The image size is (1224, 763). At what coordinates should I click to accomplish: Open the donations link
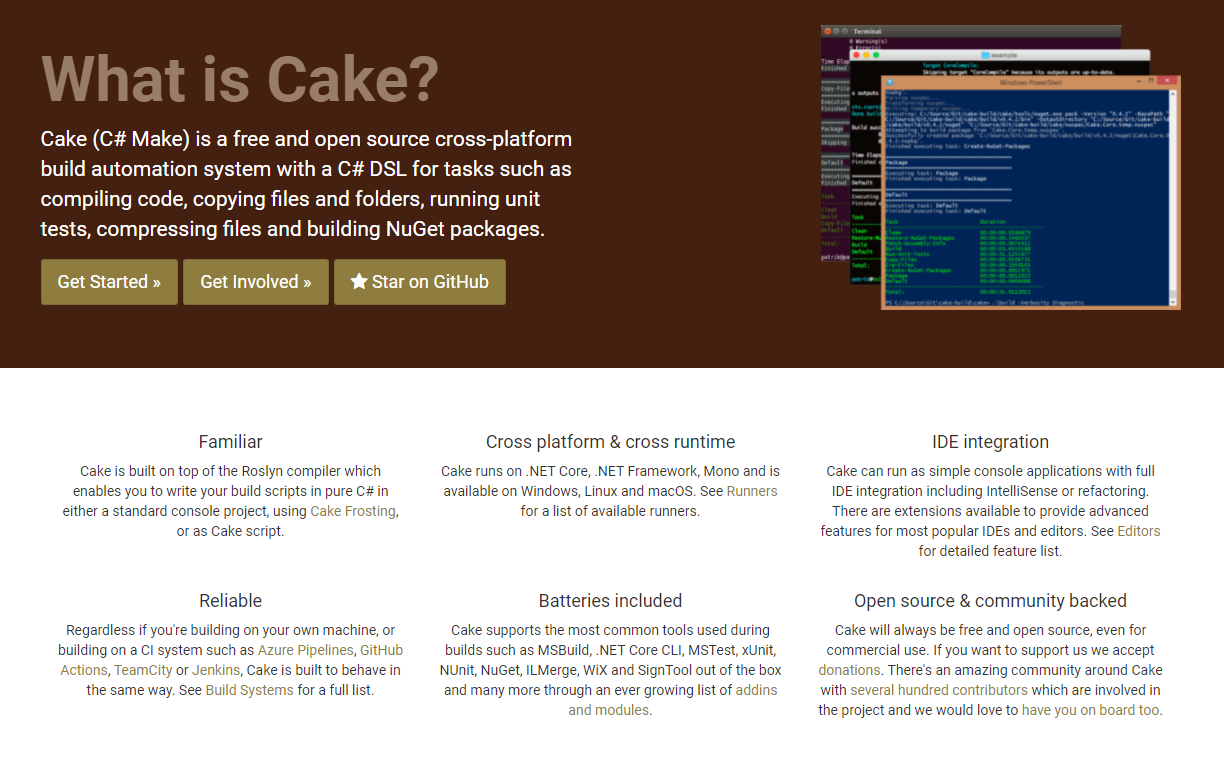coord(849,670)
